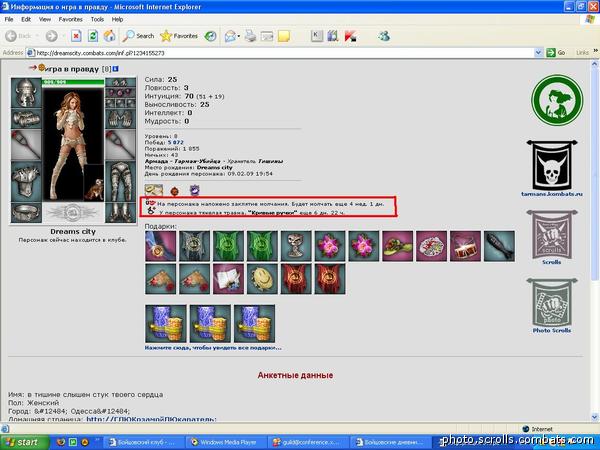Click the Forward arrow button

[x=52, y=36]
